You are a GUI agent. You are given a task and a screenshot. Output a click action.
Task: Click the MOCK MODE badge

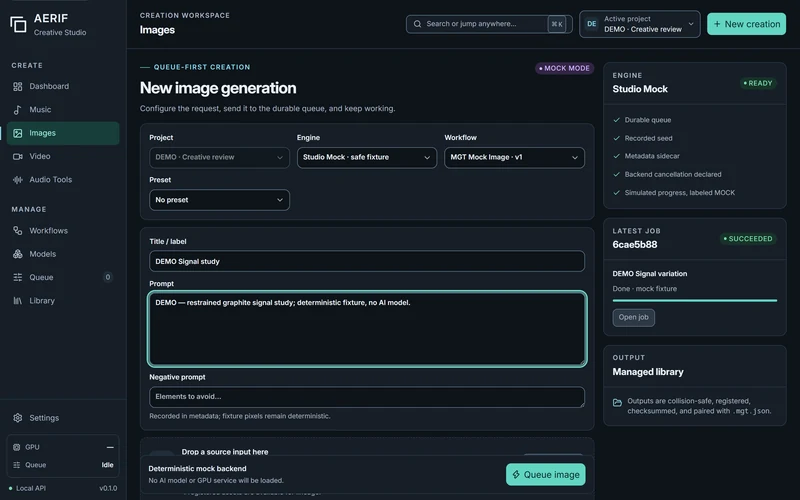pos(564,68)
